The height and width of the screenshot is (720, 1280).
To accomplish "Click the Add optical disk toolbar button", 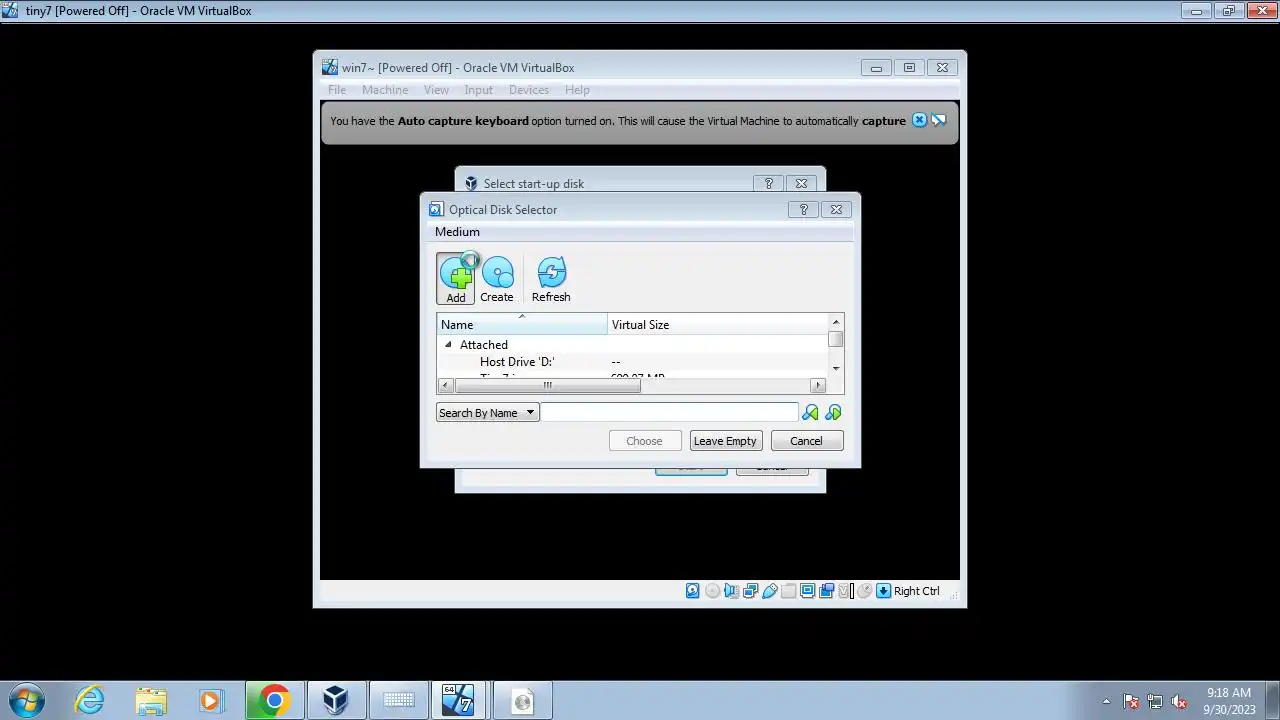I will pos(456,278).
